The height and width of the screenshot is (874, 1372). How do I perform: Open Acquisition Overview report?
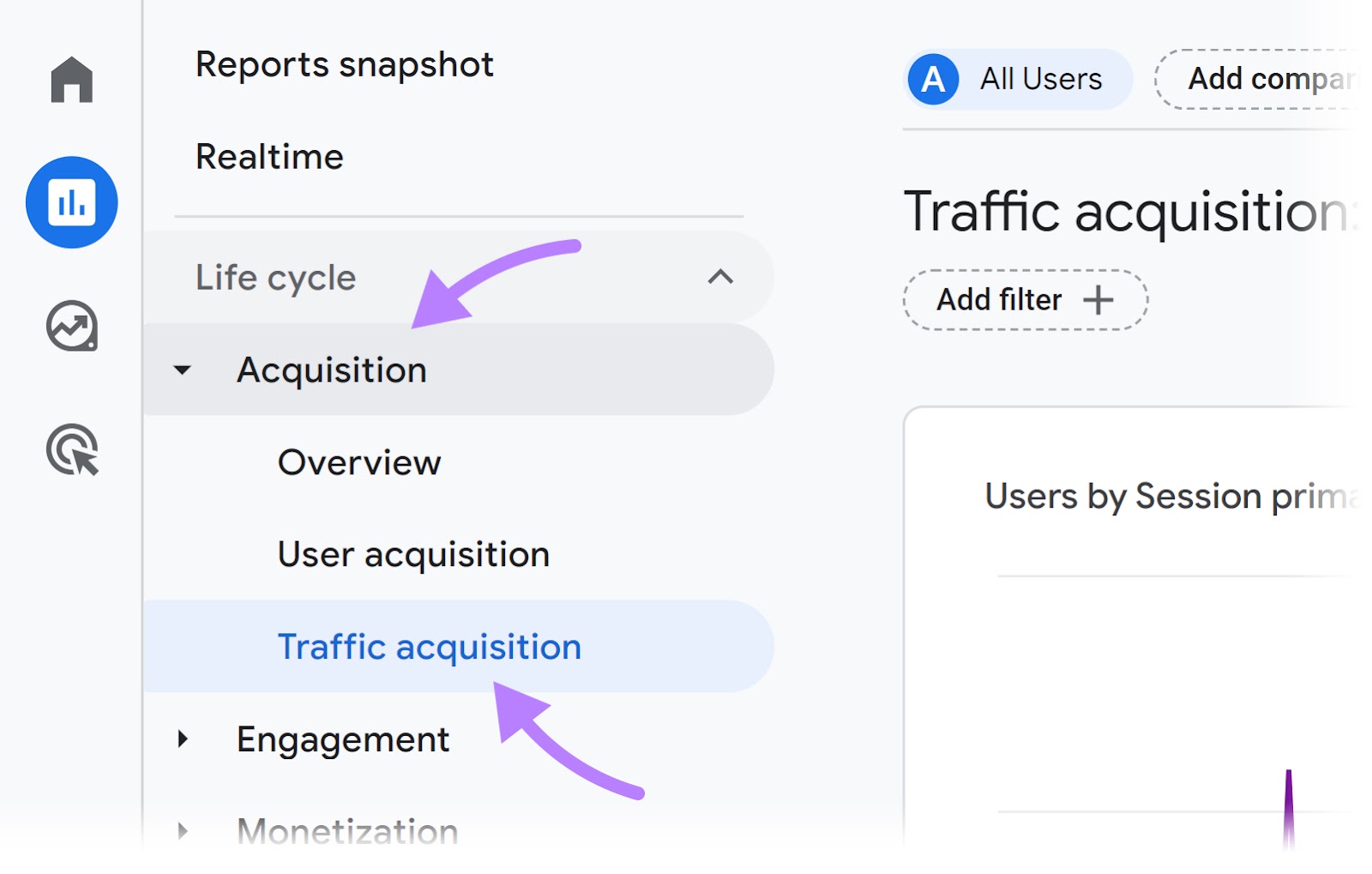(359, 462)
